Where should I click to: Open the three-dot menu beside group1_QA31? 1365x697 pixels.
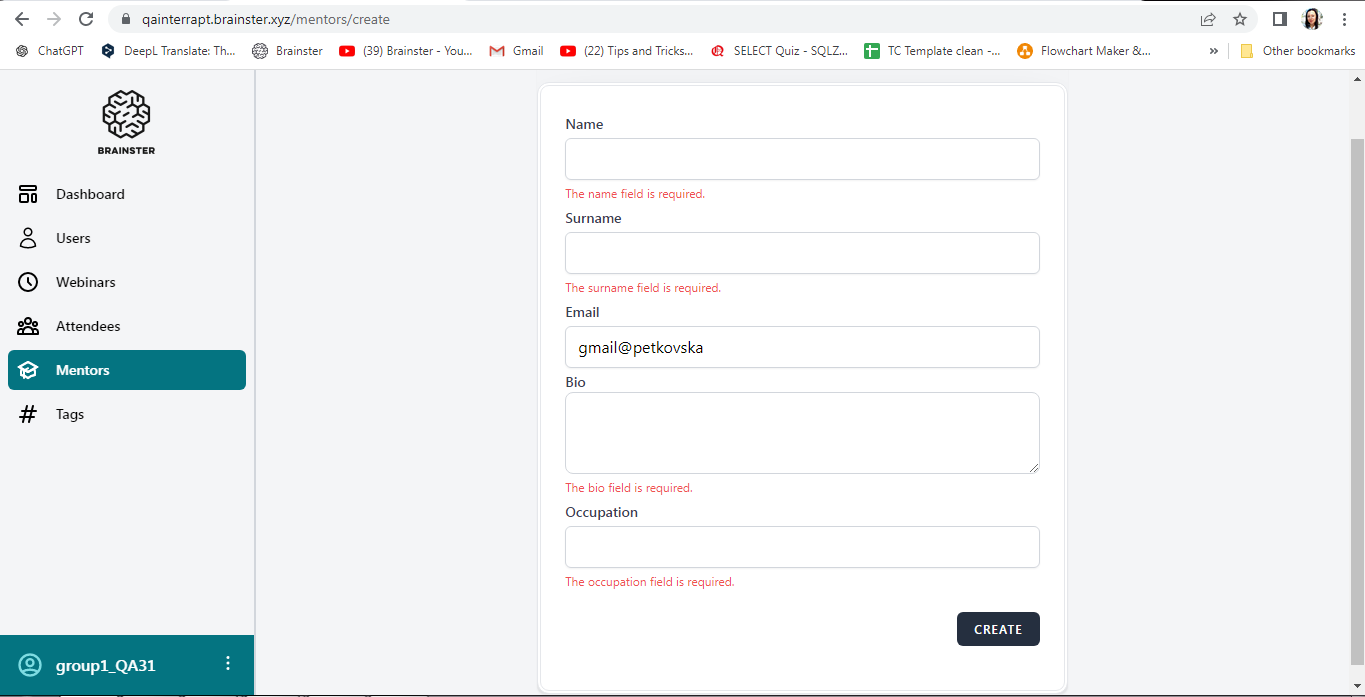click(x=228, y=664)
